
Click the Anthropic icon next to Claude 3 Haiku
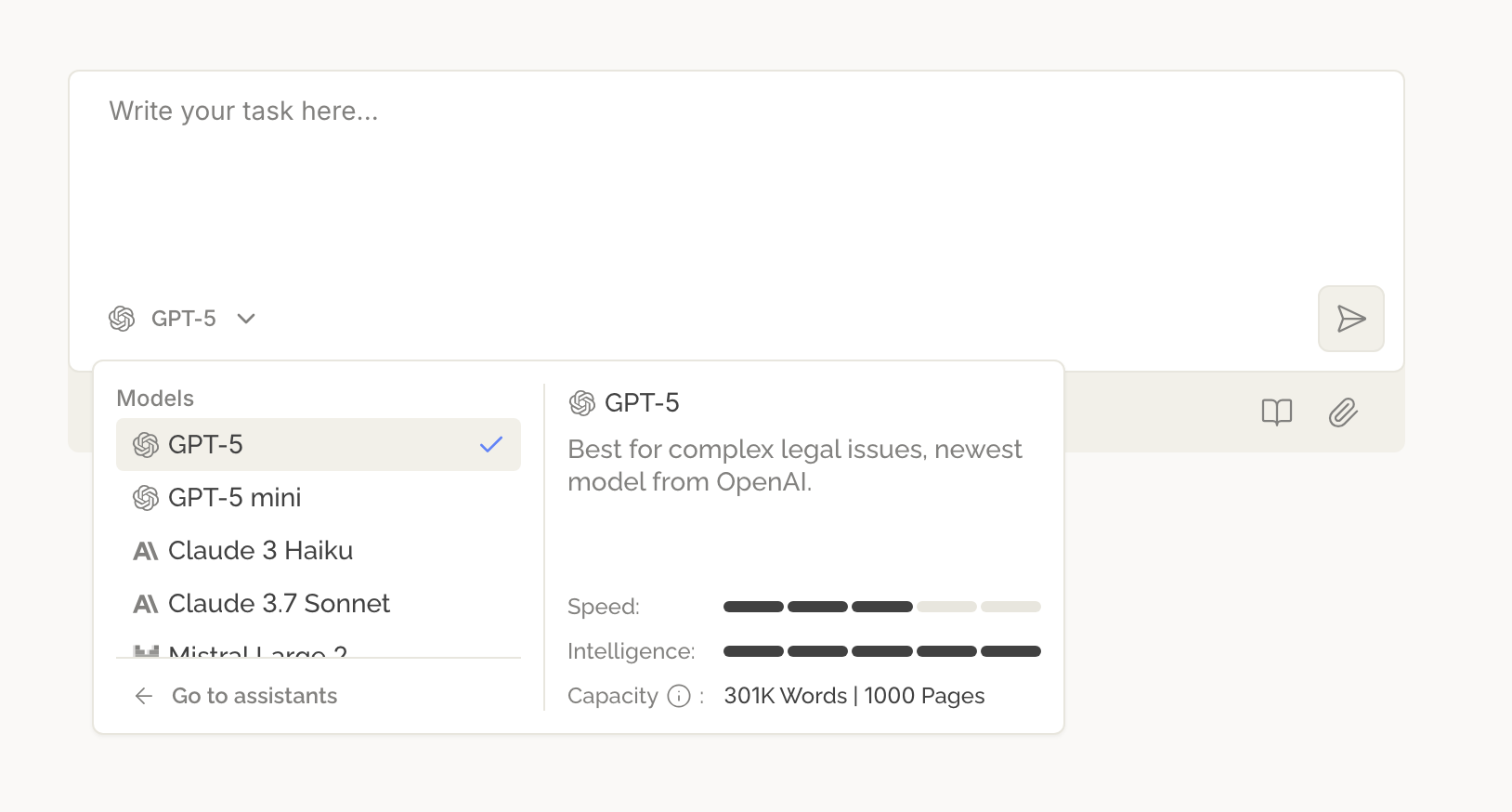coord(146,551)
